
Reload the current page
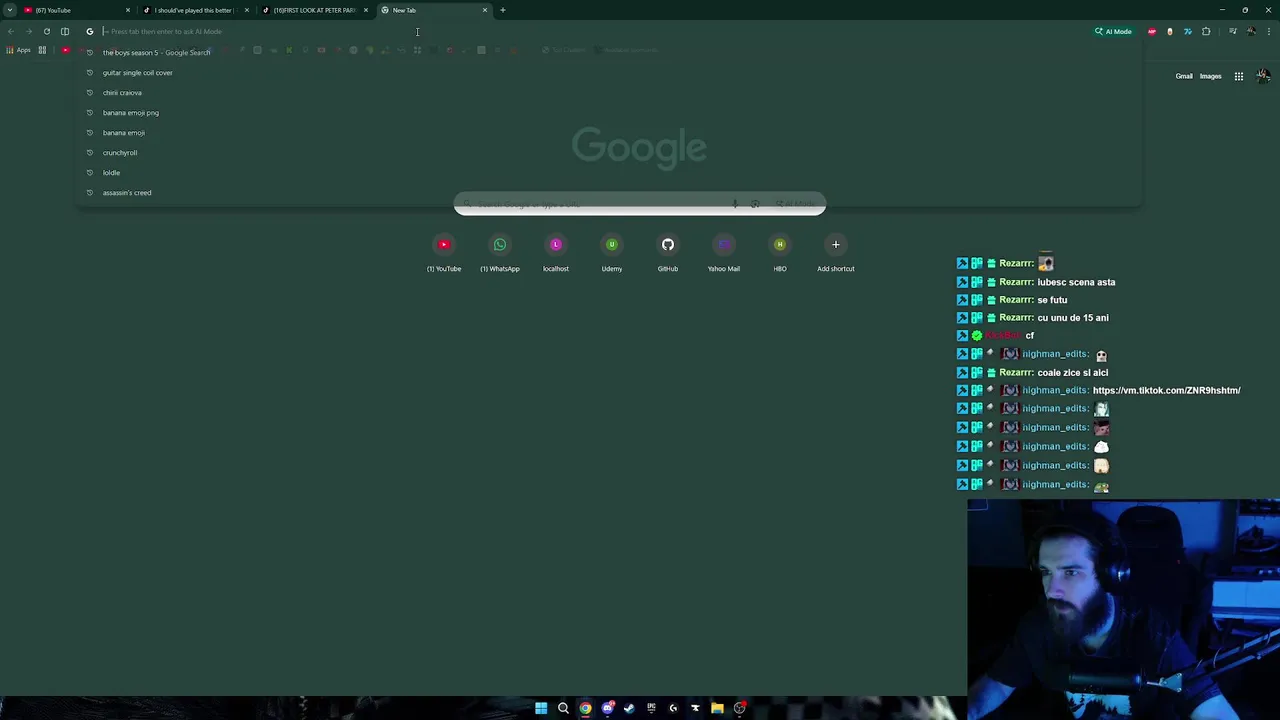coord(46,31)
